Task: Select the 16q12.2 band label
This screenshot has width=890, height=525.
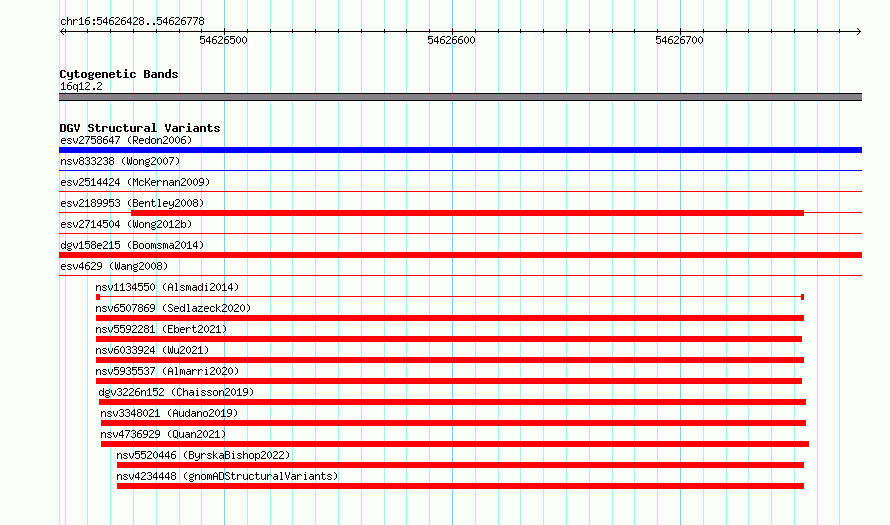Action: [x=81, y=86]
